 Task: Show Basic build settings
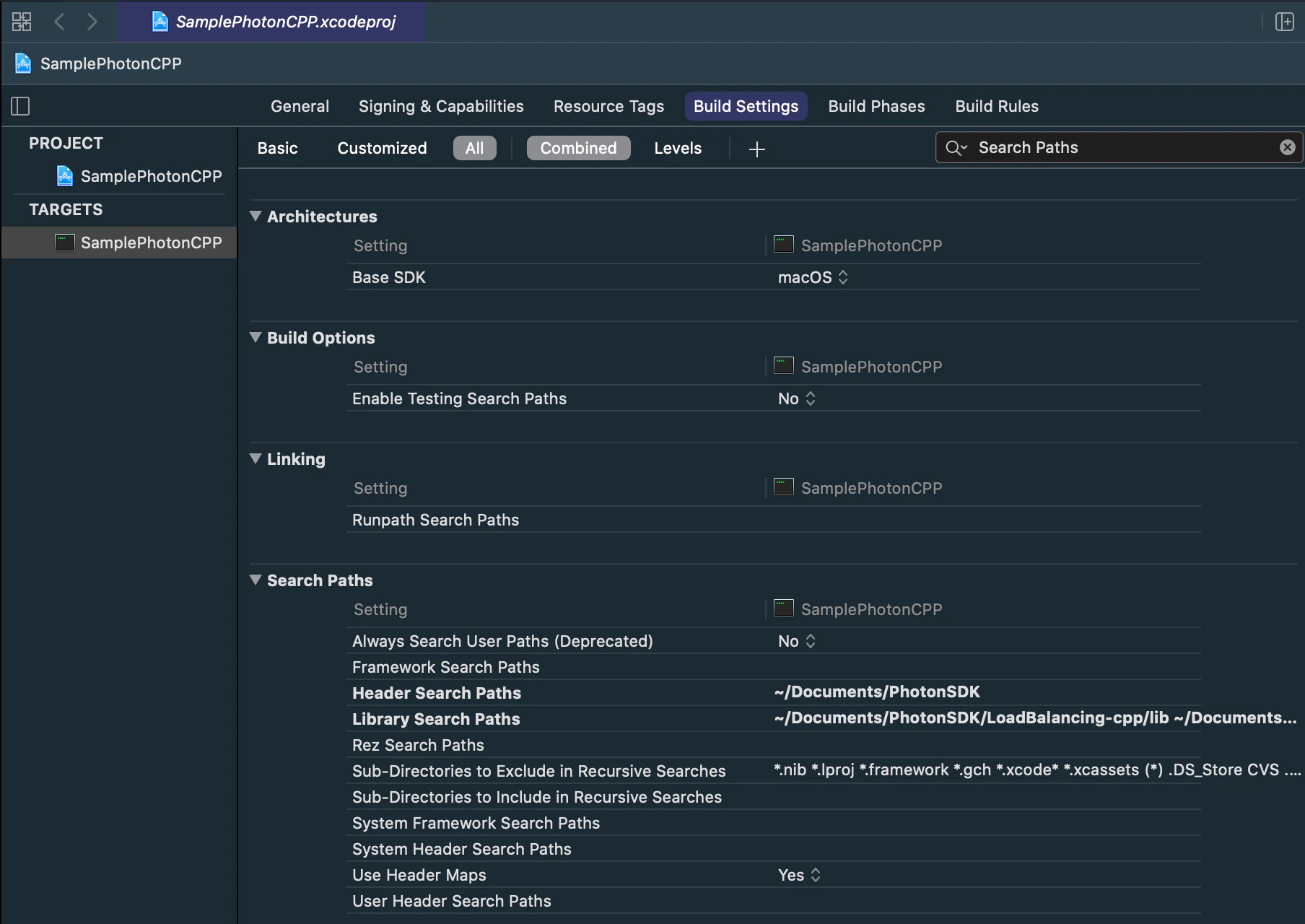tap(278, 148)
